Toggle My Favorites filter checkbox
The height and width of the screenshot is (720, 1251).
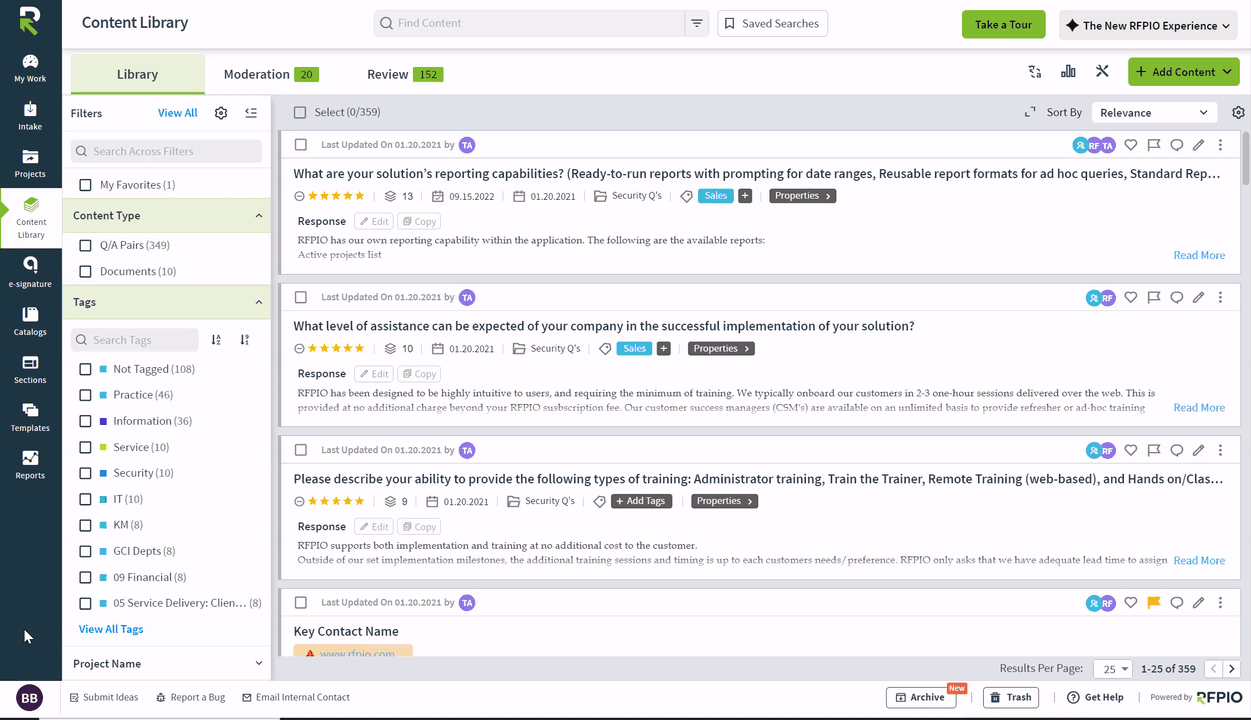click(x=85, y=185)
